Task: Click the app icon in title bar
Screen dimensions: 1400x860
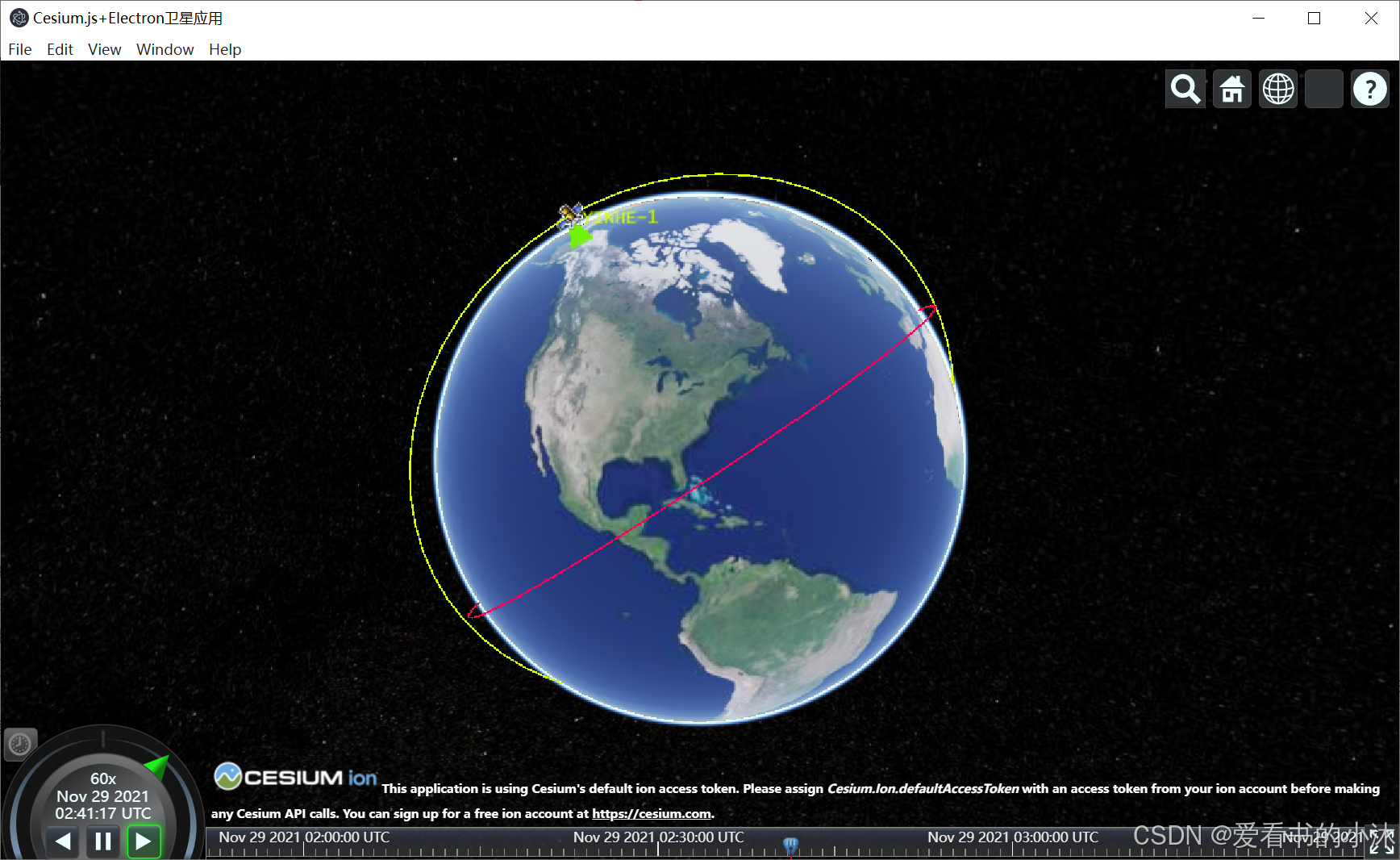Action: 19,18
